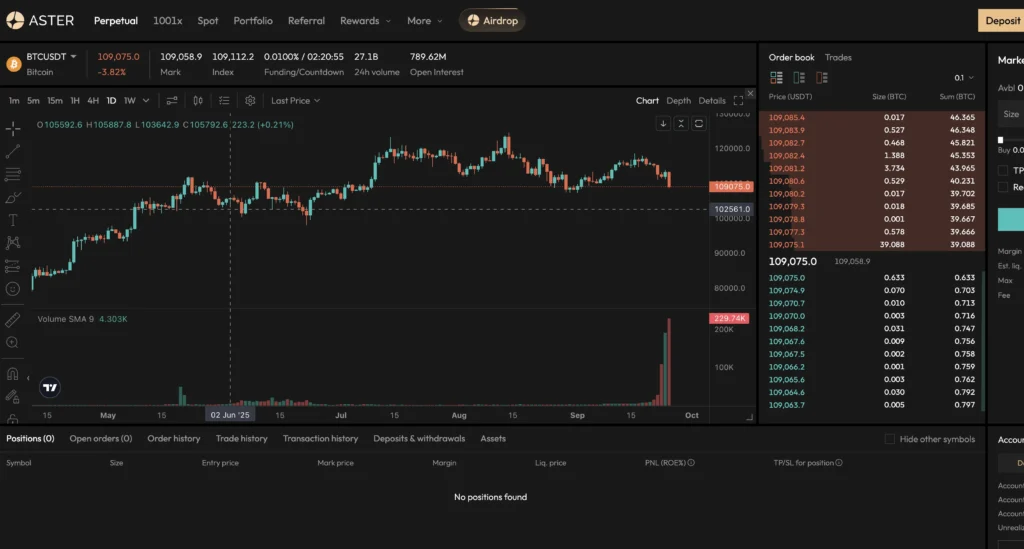
Task: Click the down-arrow chart legend button
Action: click(663, 123)
